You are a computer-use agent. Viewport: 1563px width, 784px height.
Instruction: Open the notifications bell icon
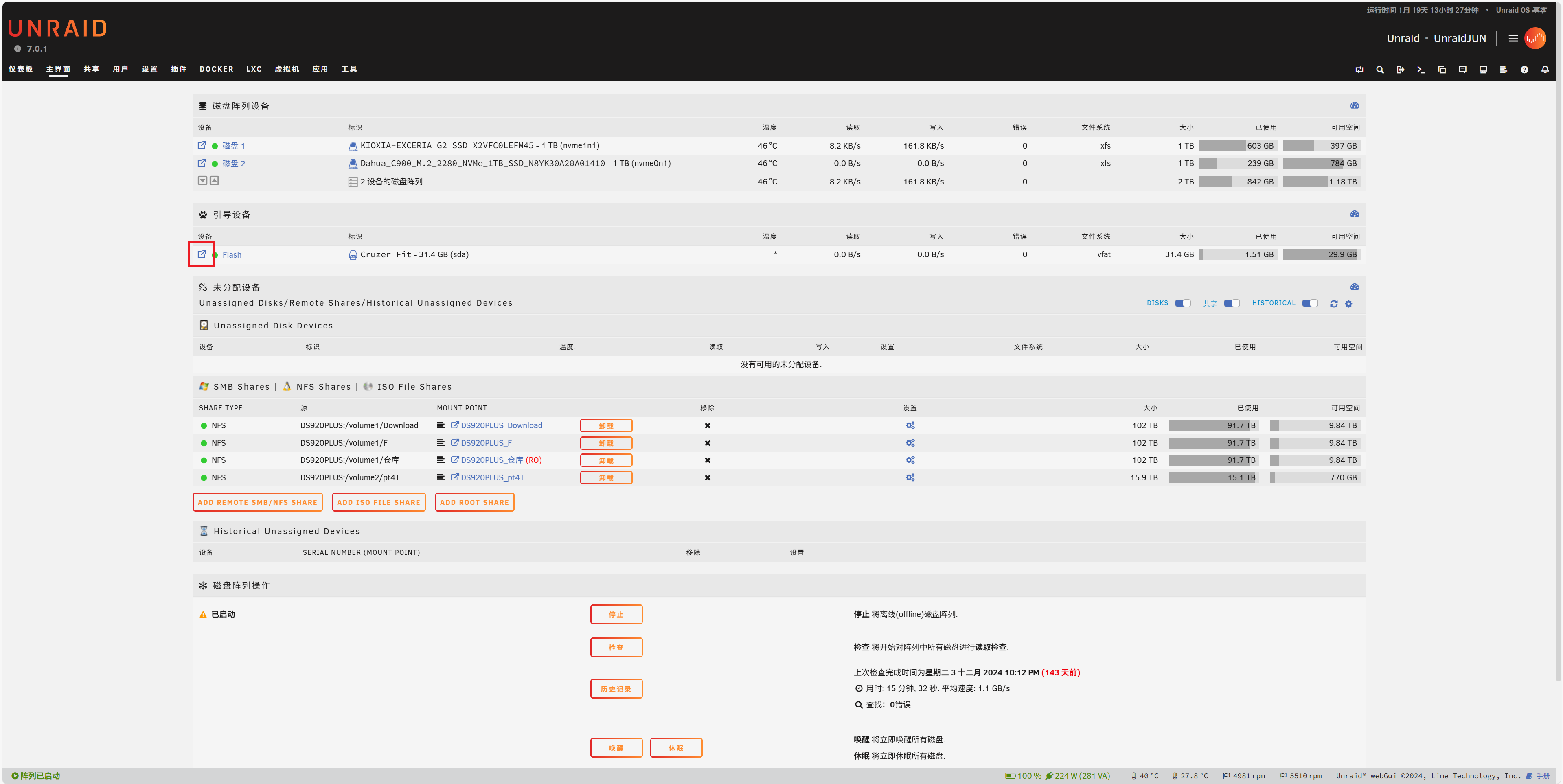1545,70
